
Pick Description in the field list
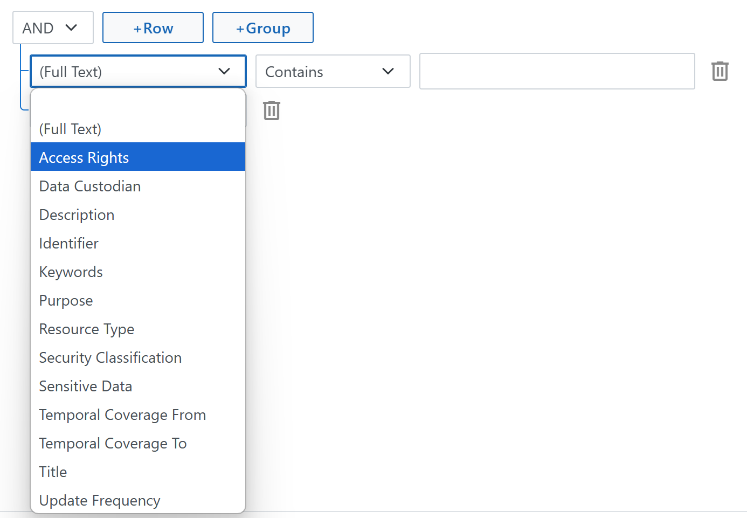pos(138,214)
